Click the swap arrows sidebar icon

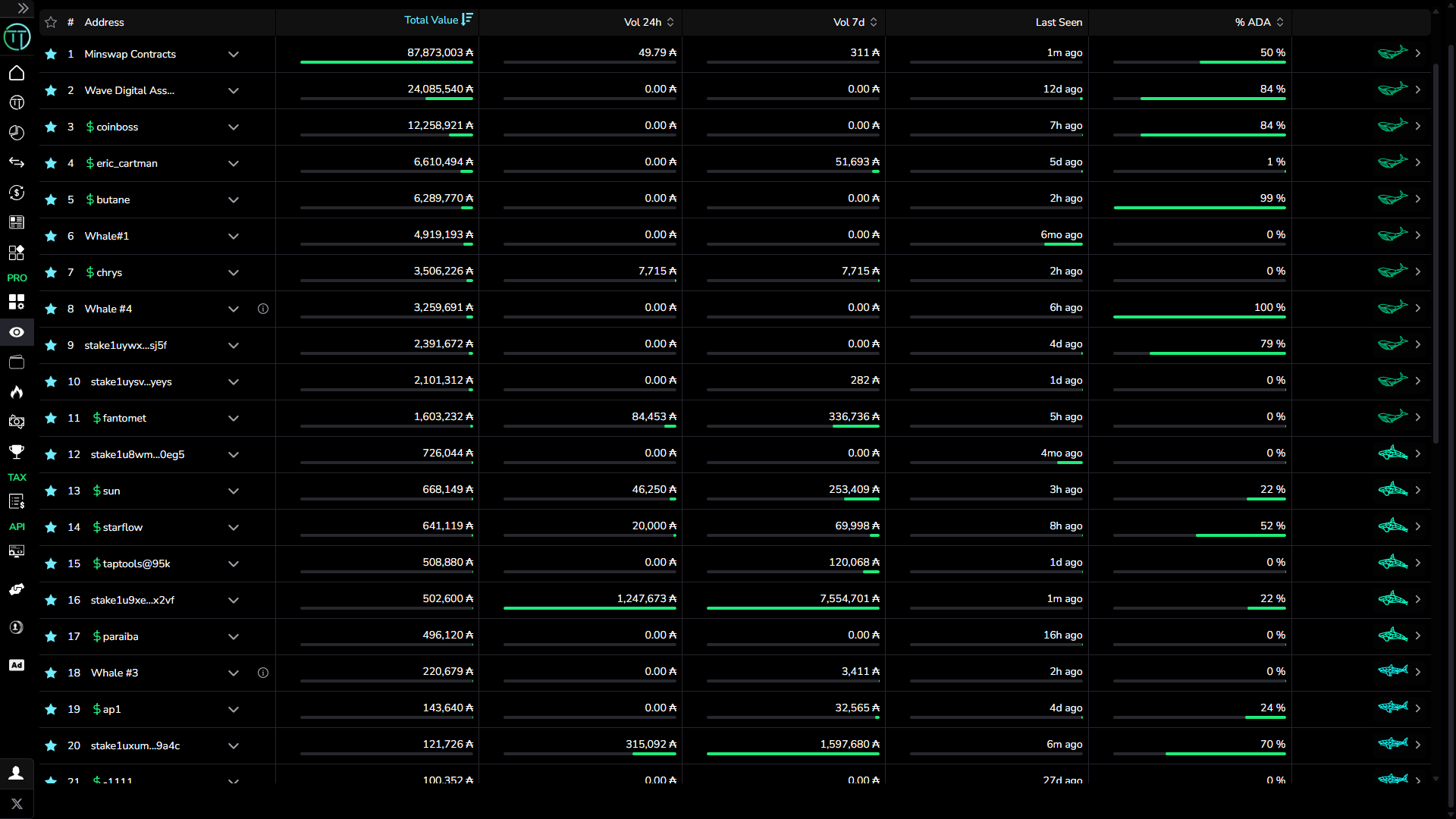coord(17,162)
